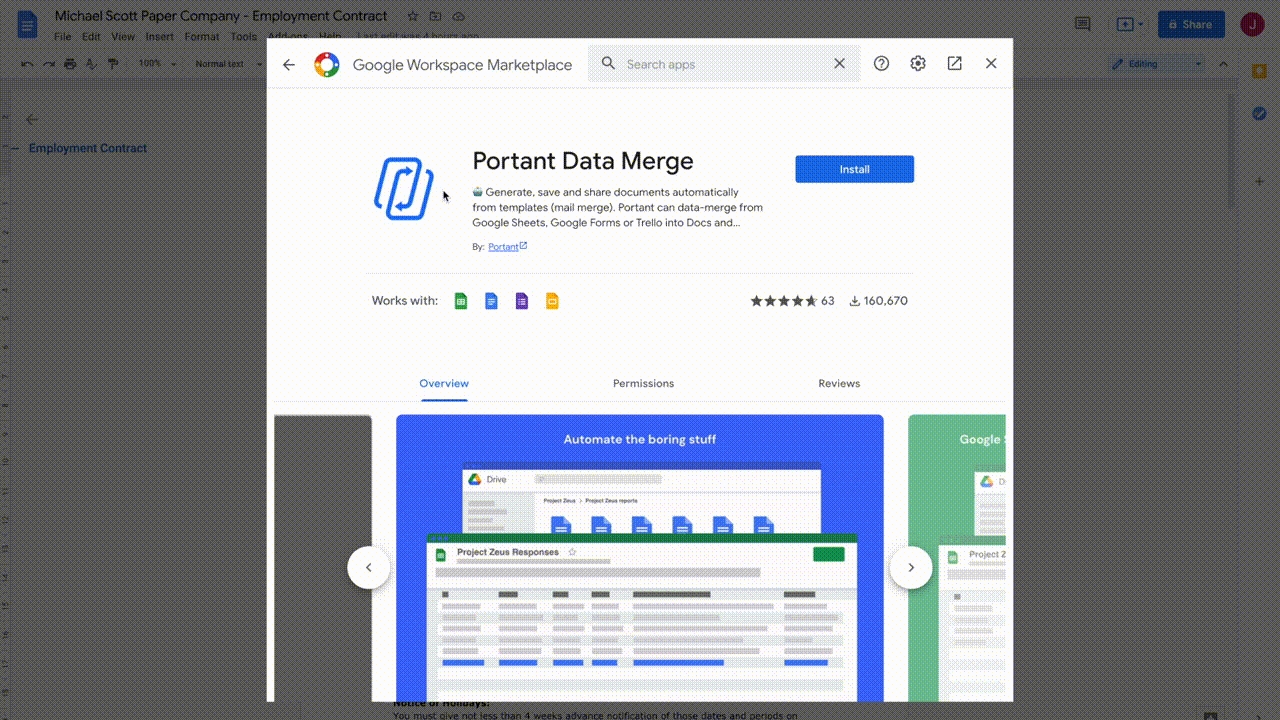Open Marketplace in new window icon

click(x=955, y=64)
